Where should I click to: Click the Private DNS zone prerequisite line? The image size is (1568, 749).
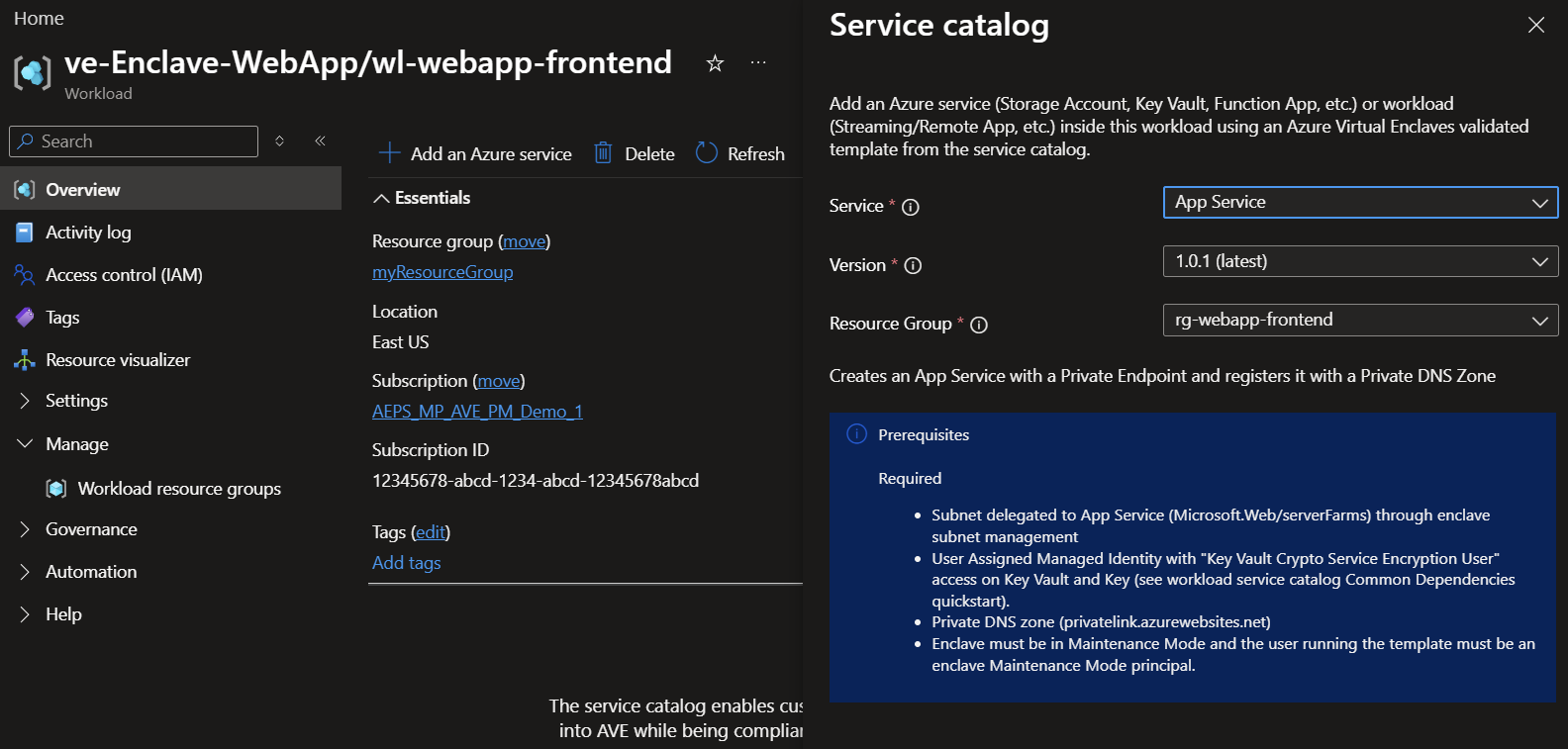pos(1101,622)
